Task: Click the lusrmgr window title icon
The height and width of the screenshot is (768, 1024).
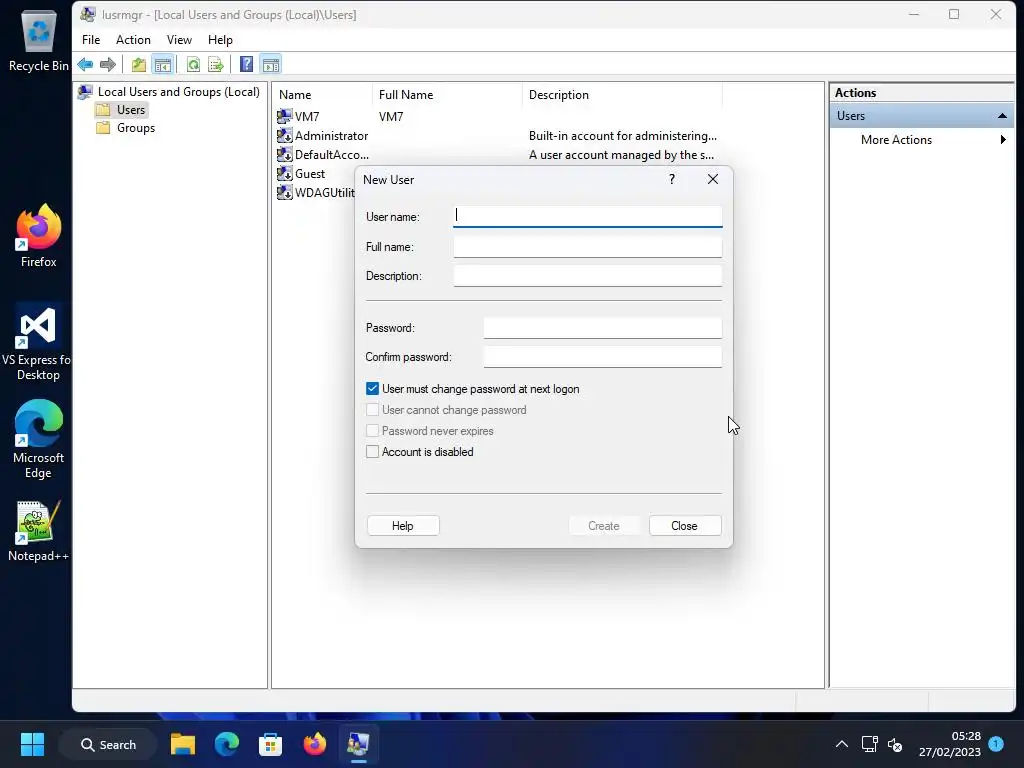Action: coord(88,14)
